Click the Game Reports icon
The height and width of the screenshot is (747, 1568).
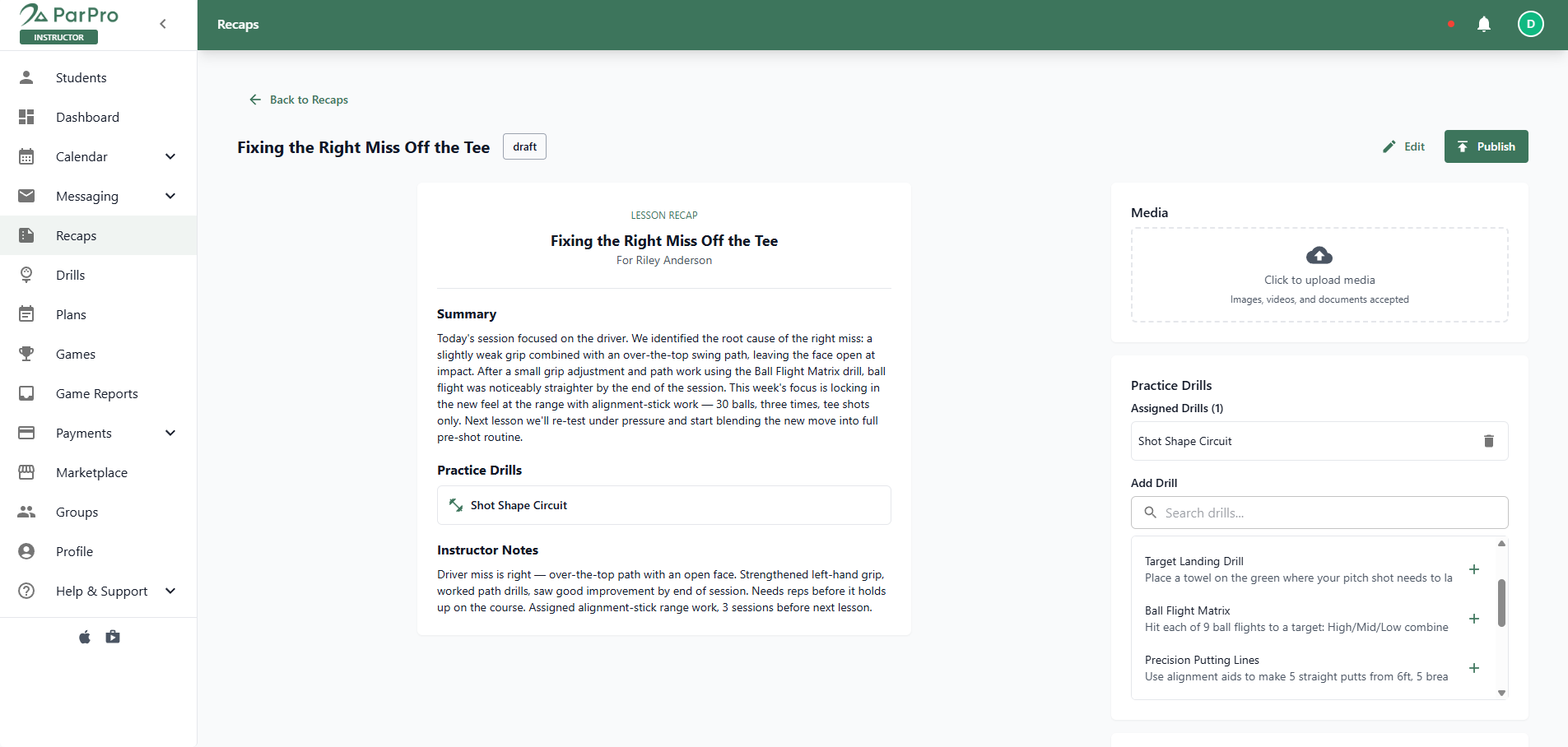coord(26,393)
